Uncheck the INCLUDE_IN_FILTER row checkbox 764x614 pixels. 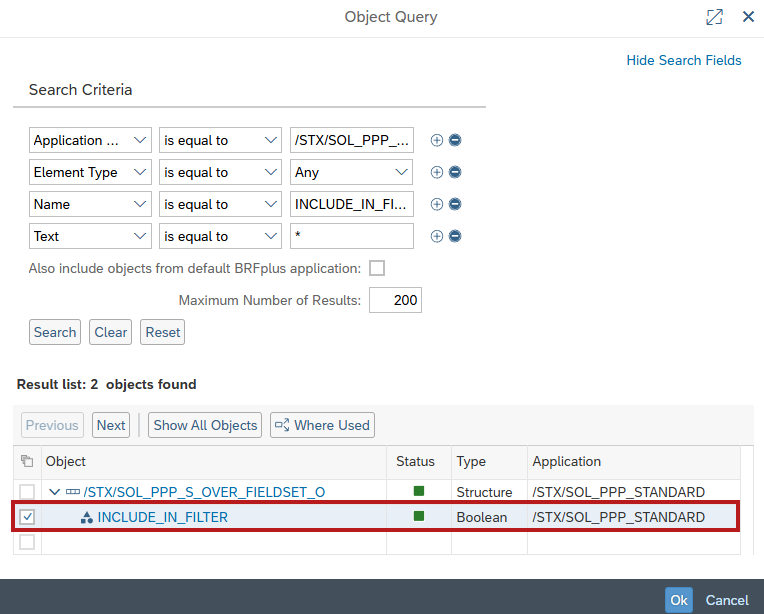coord(27,517)
